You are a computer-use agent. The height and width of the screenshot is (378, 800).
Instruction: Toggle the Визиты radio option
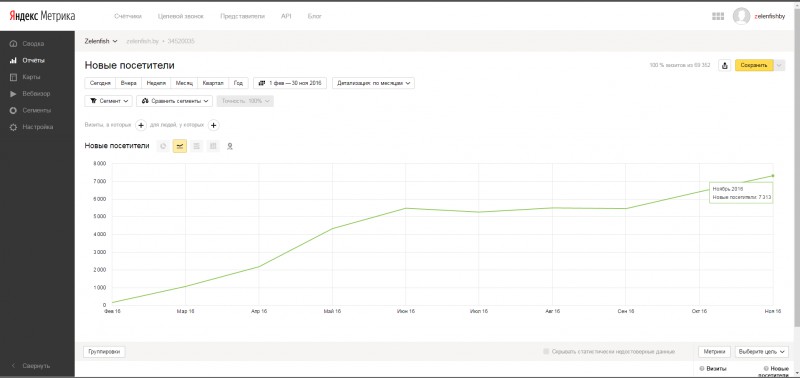pyautogui.click(x=702, y=368)
